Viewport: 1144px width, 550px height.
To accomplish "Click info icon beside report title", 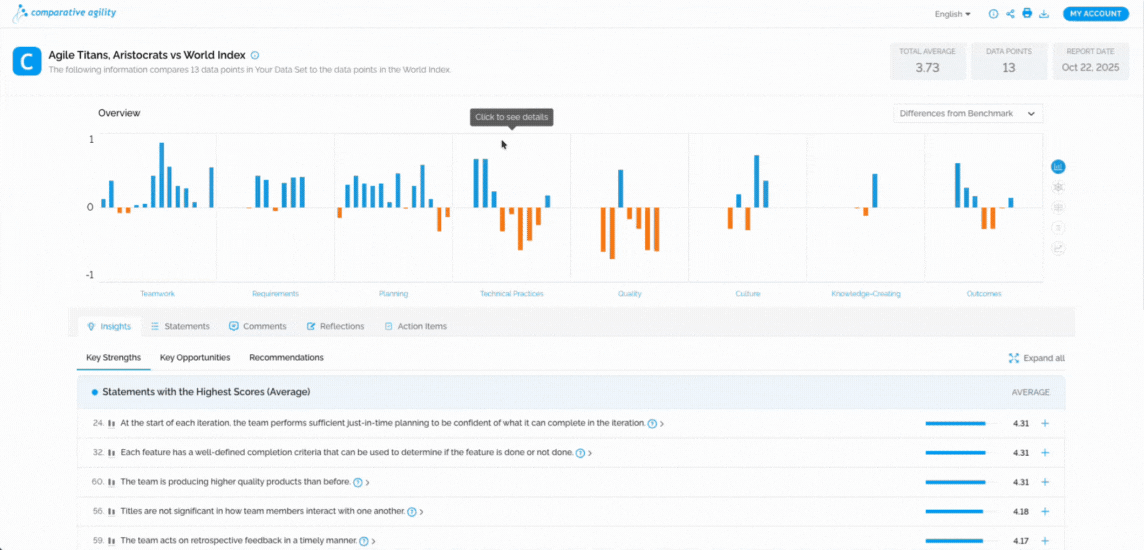I will [255, 56].
